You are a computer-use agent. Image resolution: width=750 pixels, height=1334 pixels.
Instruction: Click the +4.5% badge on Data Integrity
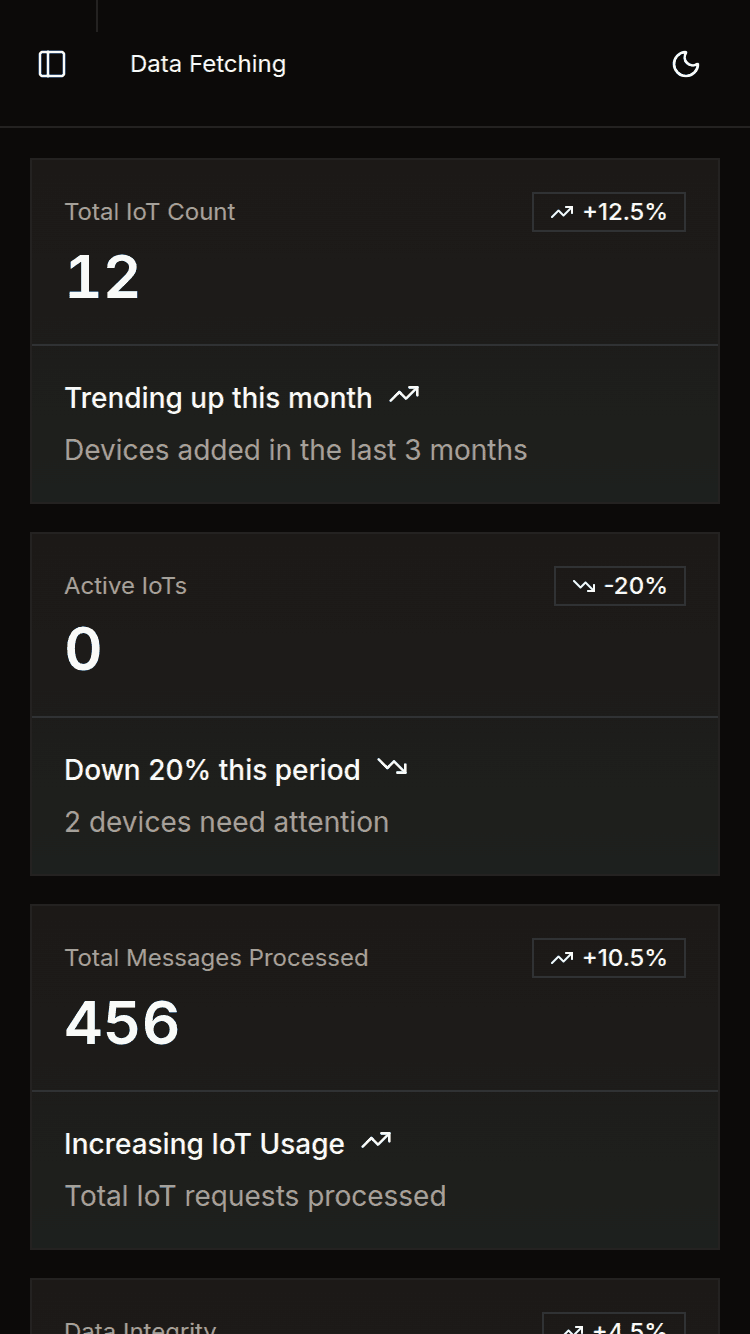pyautogui.click(x=614, y=1326)
